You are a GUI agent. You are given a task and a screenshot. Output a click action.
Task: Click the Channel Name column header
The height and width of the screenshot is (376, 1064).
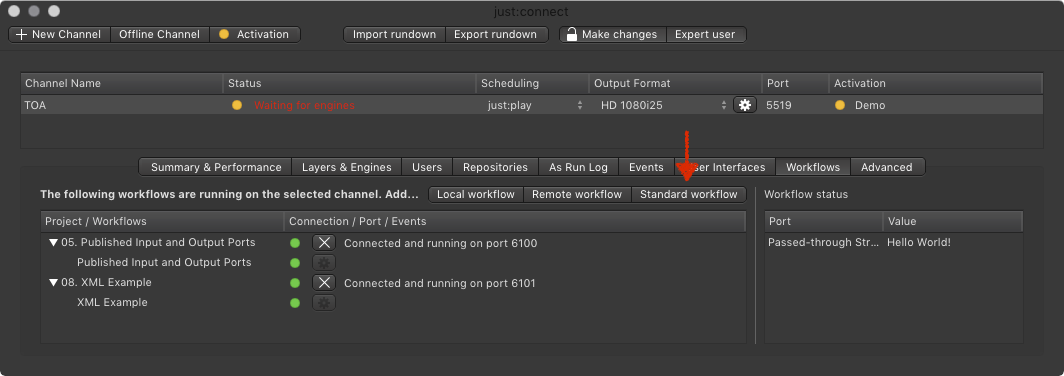(121, 83)
